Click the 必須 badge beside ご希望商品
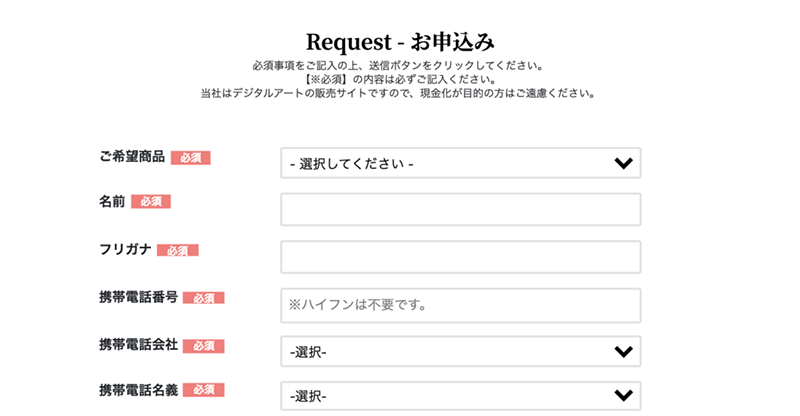The width and height of the screenshot is (800, 416). click(190, 158)
